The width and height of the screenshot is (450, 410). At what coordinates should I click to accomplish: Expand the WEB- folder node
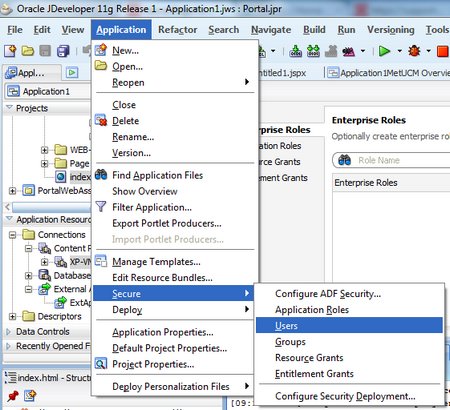[44, 150]
